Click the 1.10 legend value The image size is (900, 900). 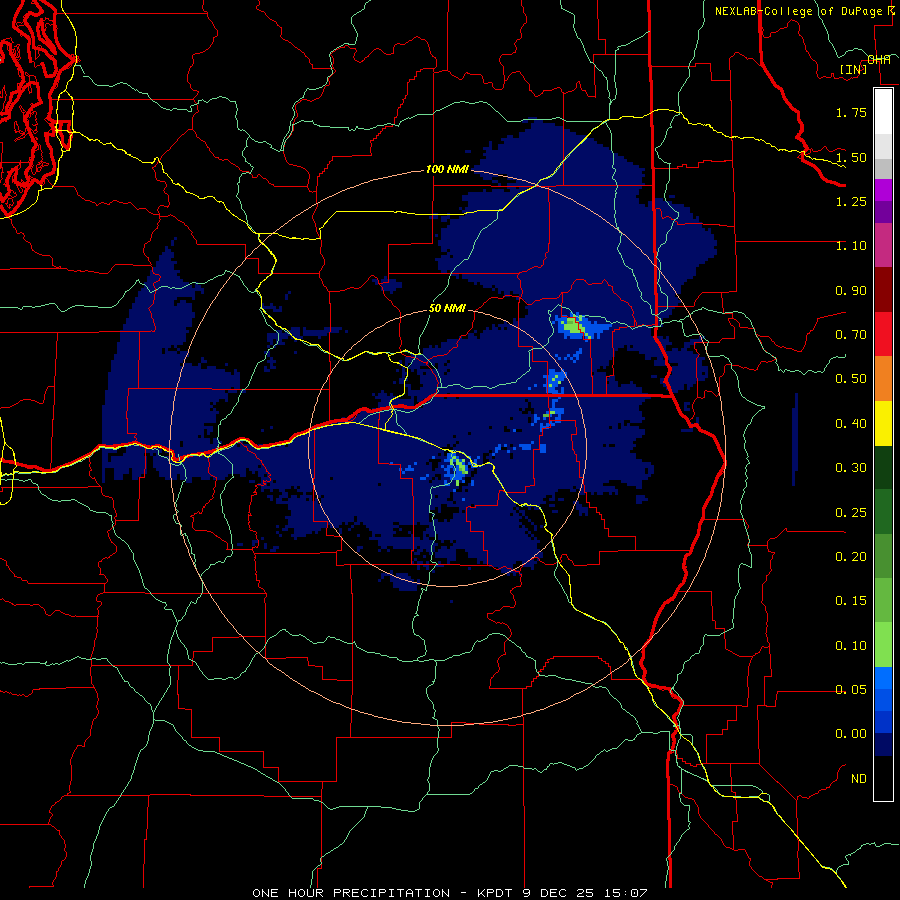[x=851, y=246]
